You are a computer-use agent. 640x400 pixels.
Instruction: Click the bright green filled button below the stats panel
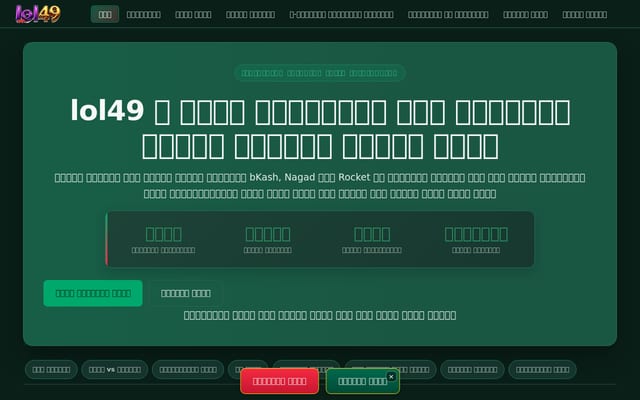tap(93, 293)
